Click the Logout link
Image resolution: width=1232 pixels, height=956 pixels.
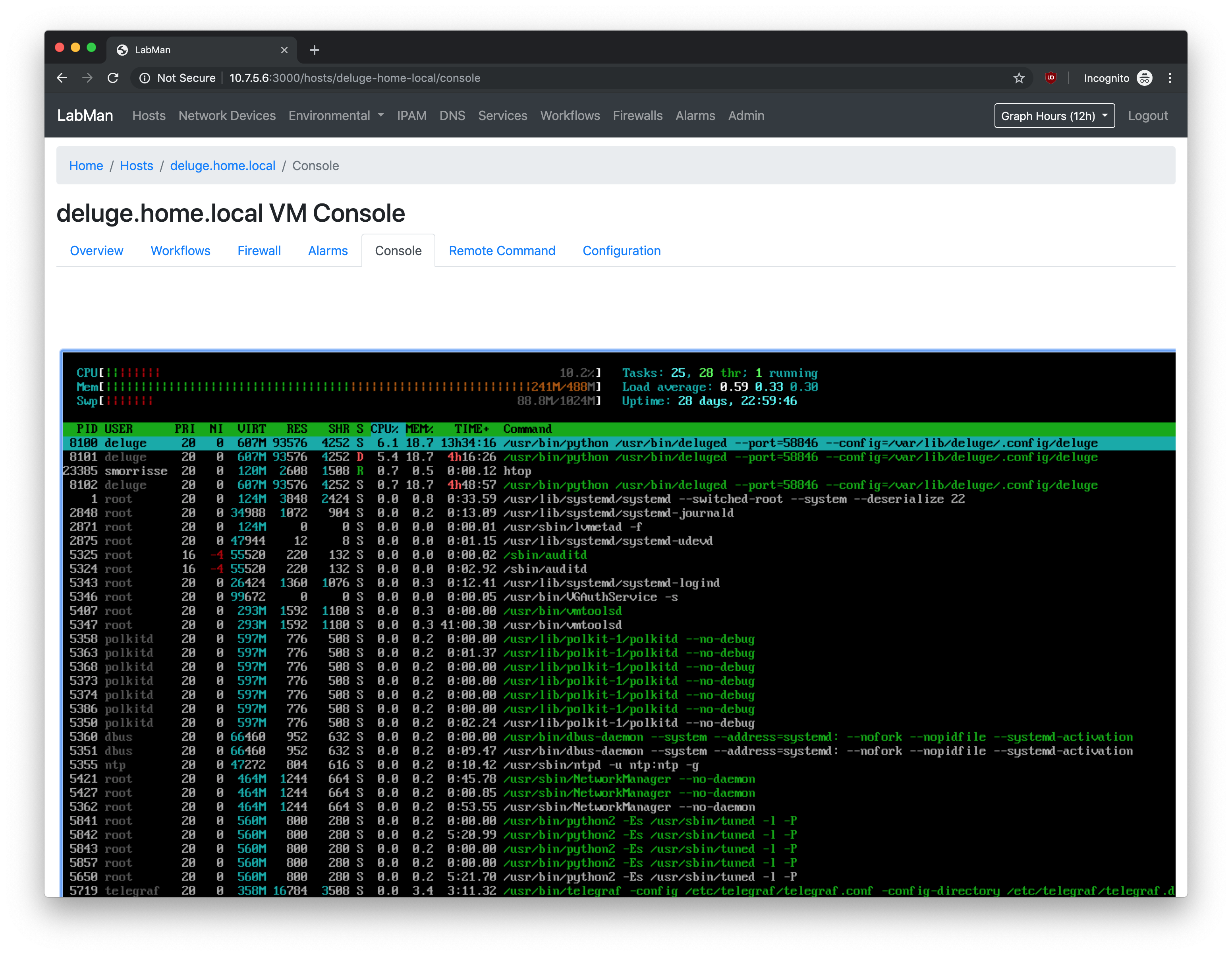click(1147, 116)
